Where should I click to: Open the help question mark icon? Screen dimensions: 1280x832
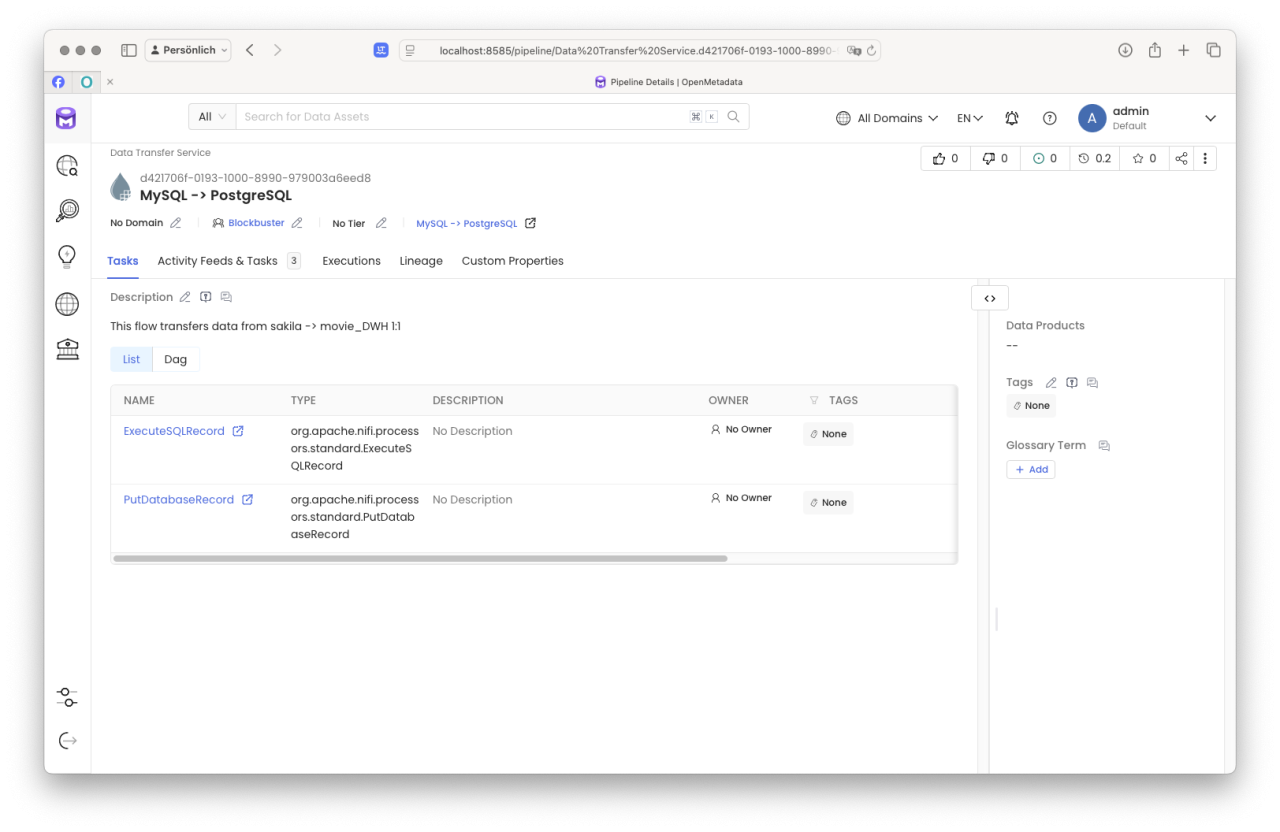1050,118
